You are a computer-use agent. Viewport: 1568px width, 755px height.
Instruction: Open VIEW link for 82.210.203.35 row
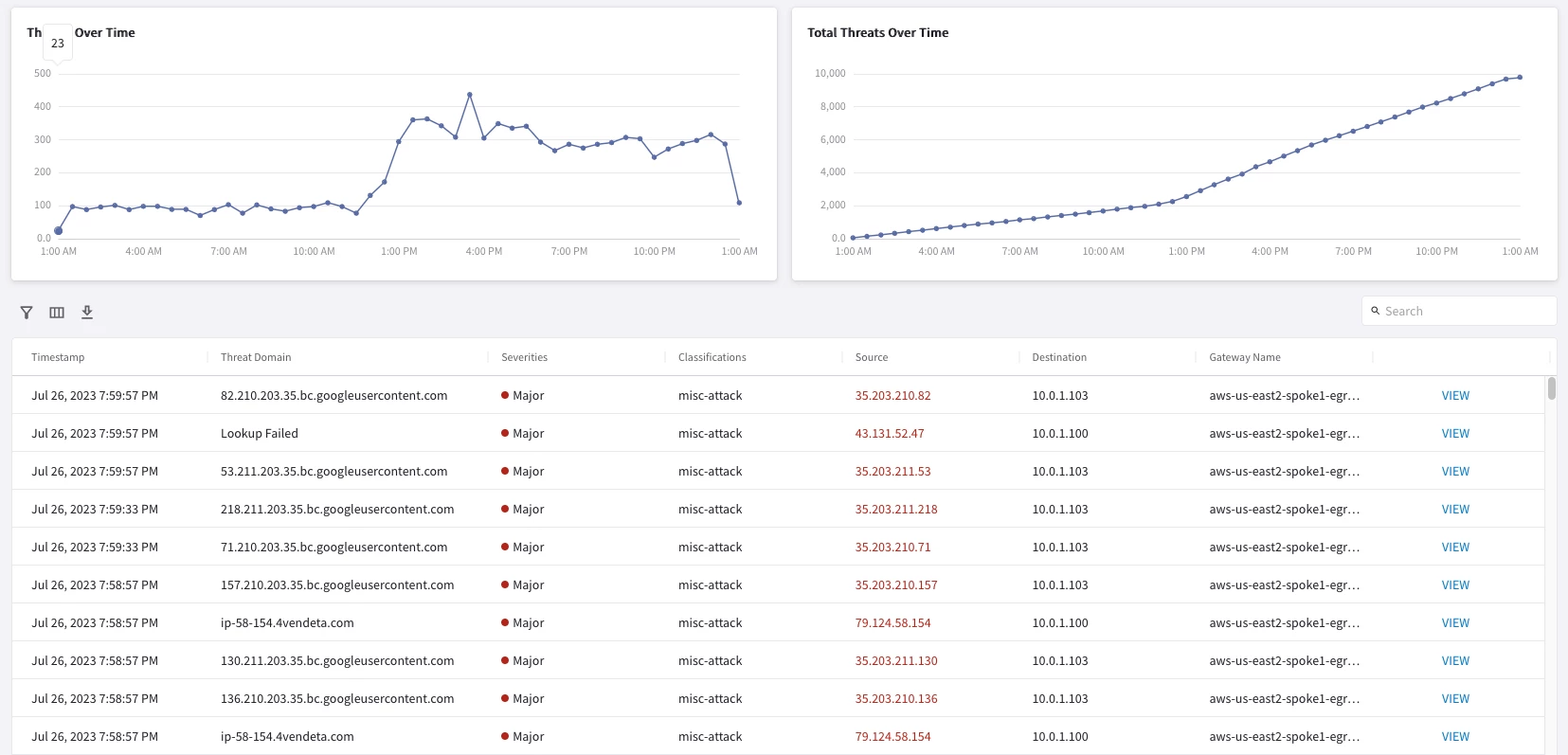tap(1455, 395)
